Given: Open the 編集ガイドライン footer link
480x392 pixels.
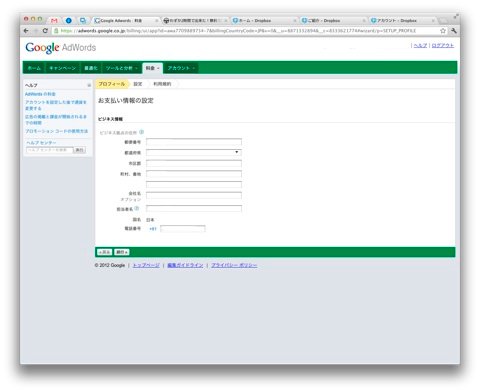Looking at the screenshot, I should click(x=185, y=265).
